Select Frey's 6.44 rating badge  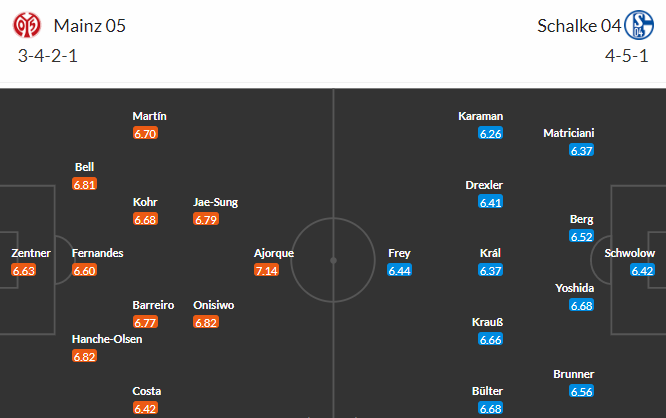(x=399, y=270)
